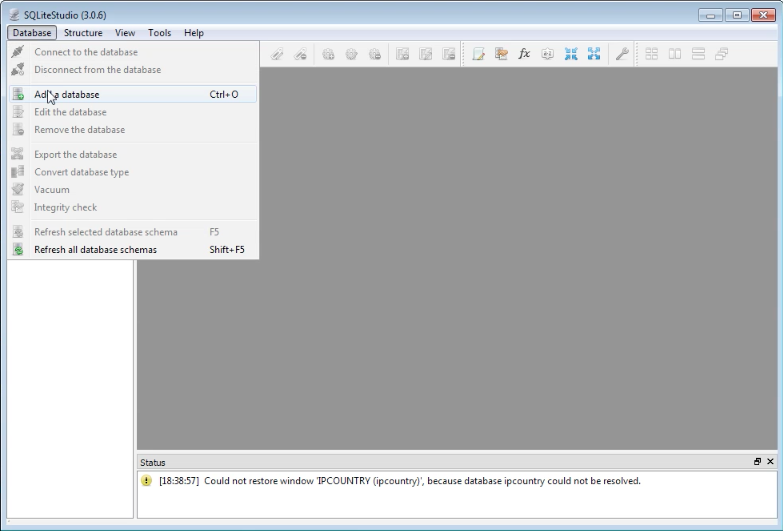Click the greyed Delete trigger toolbar icon

click(375, 54)
